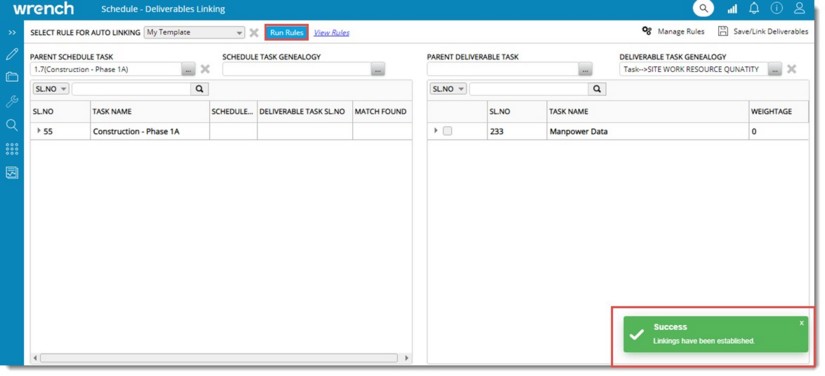The height and width of the screenshot is (376, 825).
Task: Open the My Template rule dropdown
Action: click(x=195, y=32)
